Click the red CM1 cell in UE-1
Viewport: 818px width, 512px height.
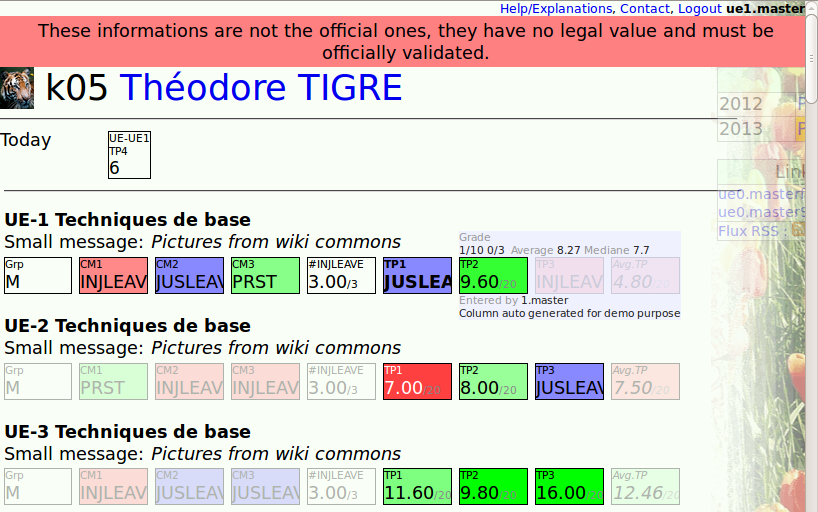114,275
